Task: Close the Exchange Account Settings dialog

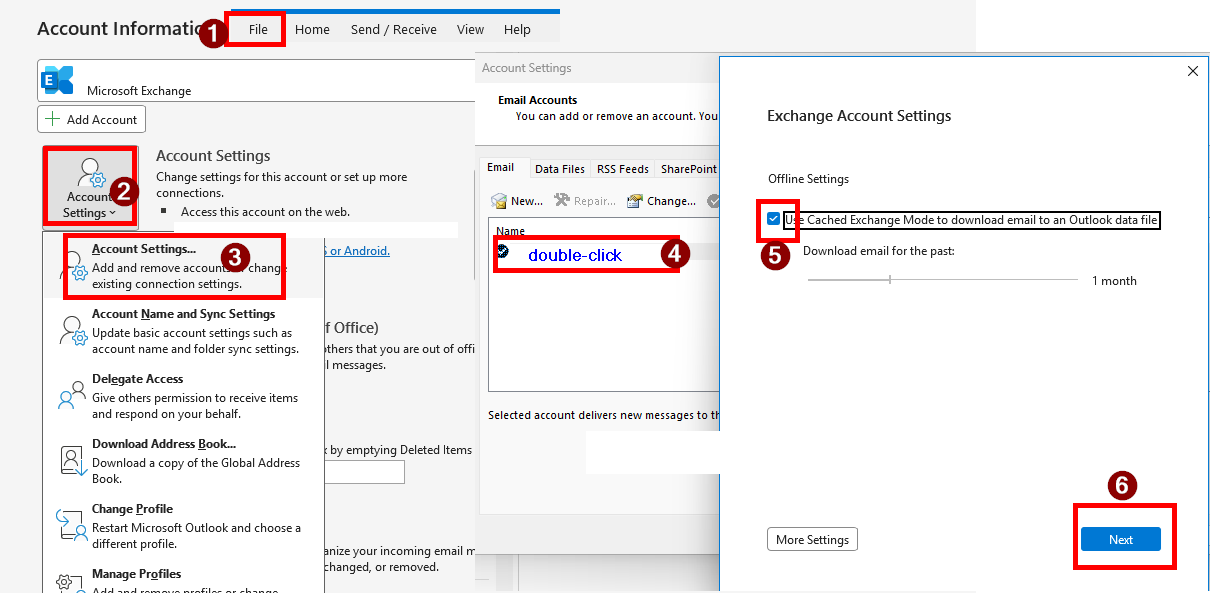Action: click(x=1192, y=71)
